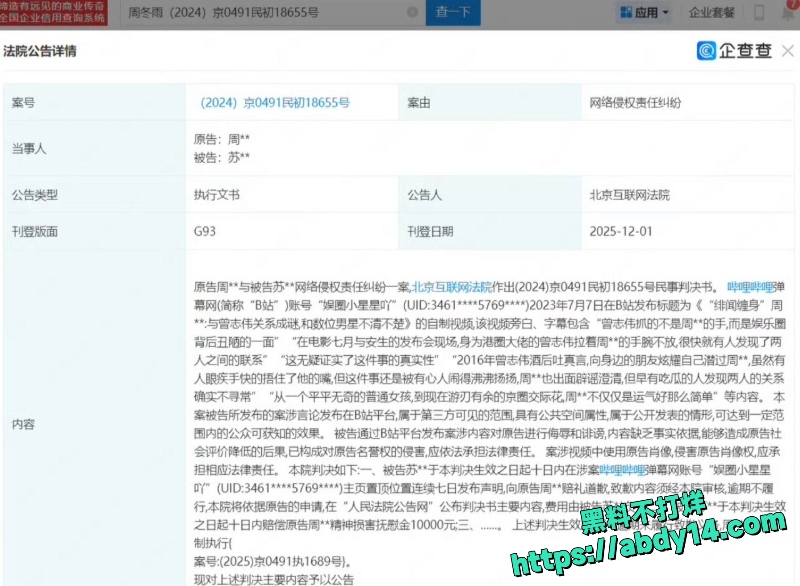800x586 pixels.
Task: Close the 法院公告详情 dialog
Action: click(x=788, y=51)
